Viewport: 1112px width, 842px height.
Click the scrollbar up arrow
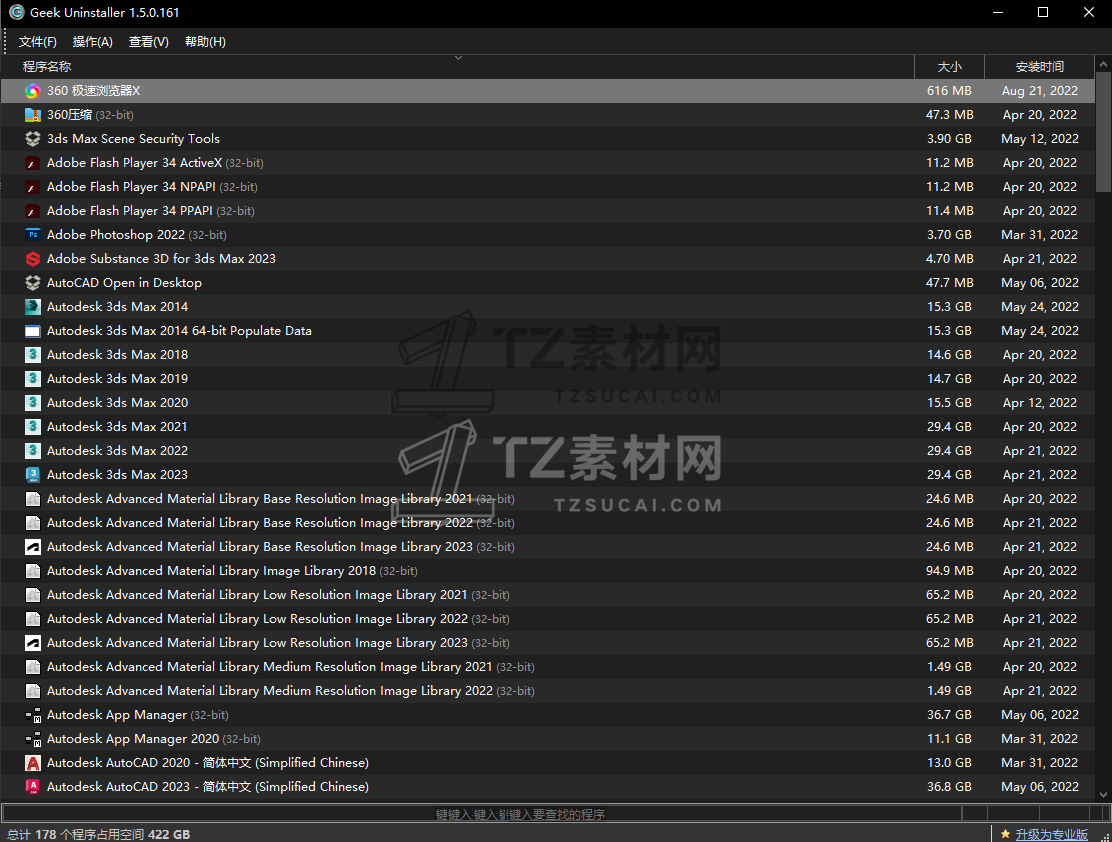1103,64
